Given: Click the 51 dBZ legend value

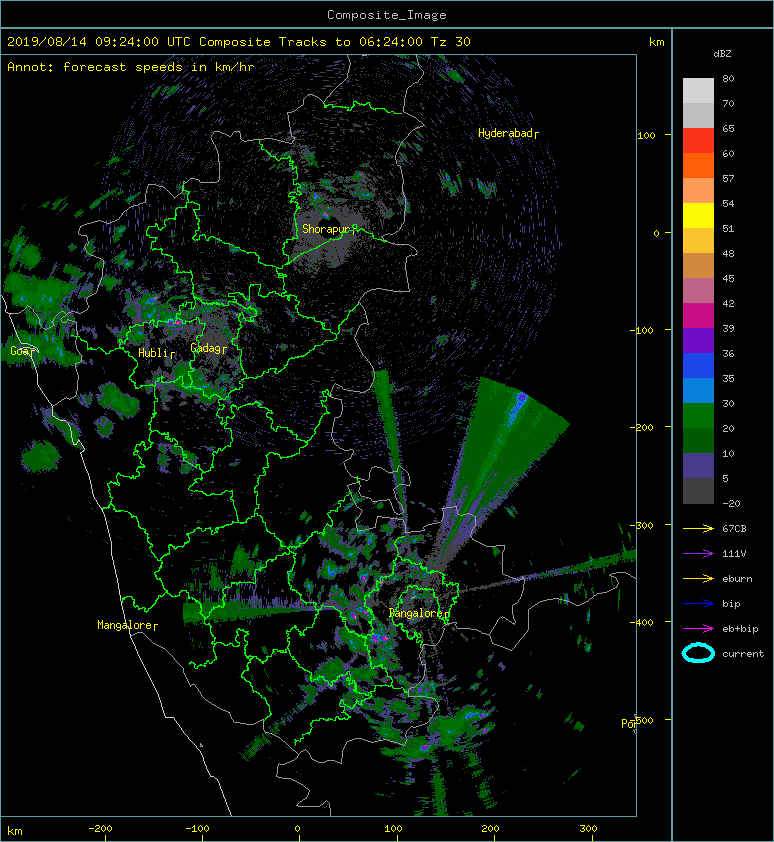Looking at the screenshot, I should coord(728,228).
